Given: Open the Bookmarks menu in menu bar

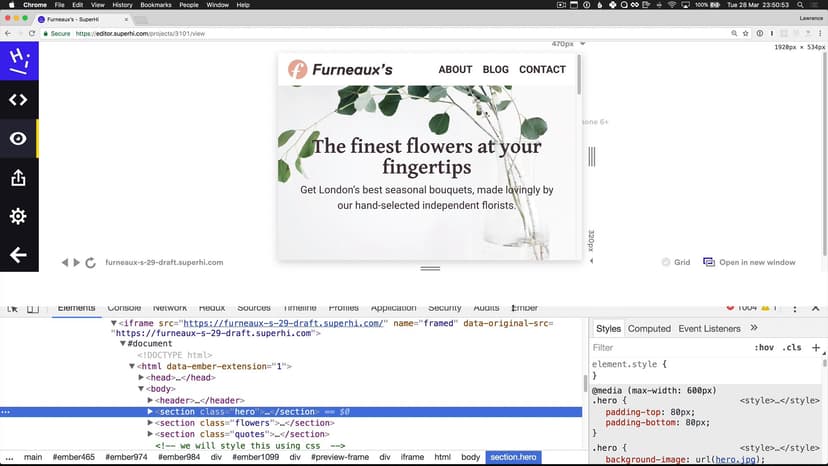Looking at the screenshot, I should pyautogui.click(x=155, y=5).
